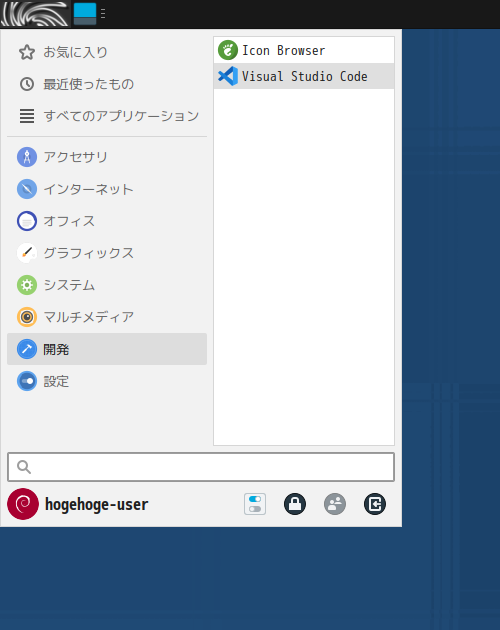This screenshot has width=500, height=630.
Task: Select the システム category
Action: pos(107,285)
